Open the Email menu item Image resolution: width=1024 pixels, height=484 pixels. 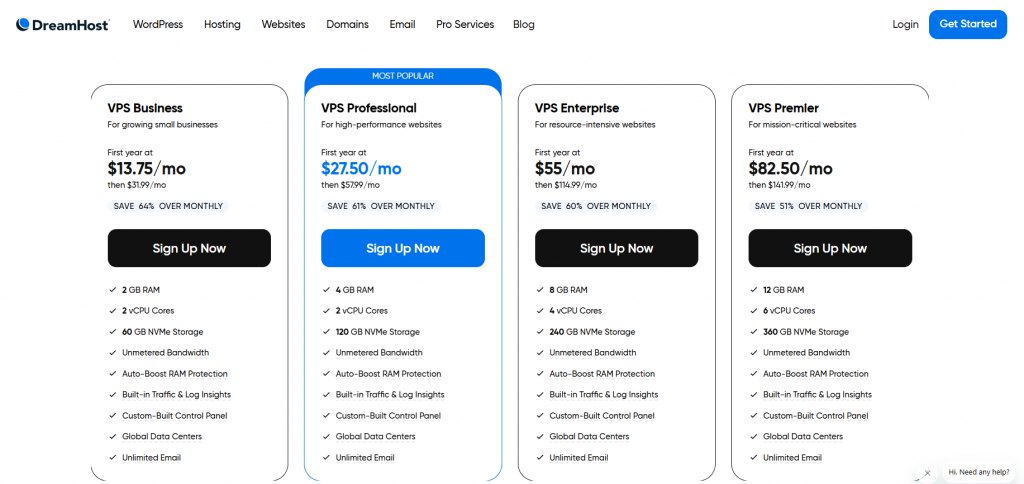tap(402, 24)
